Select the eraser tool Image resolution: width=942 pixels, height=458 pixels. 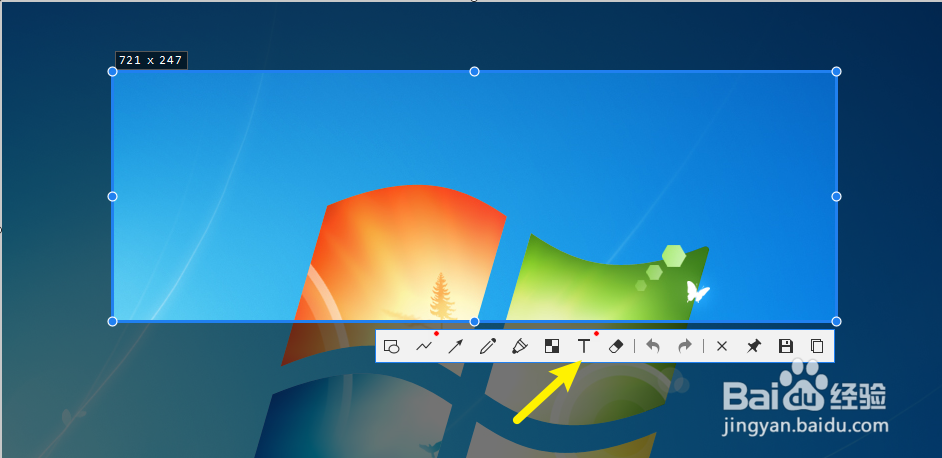tap(616, 346)
